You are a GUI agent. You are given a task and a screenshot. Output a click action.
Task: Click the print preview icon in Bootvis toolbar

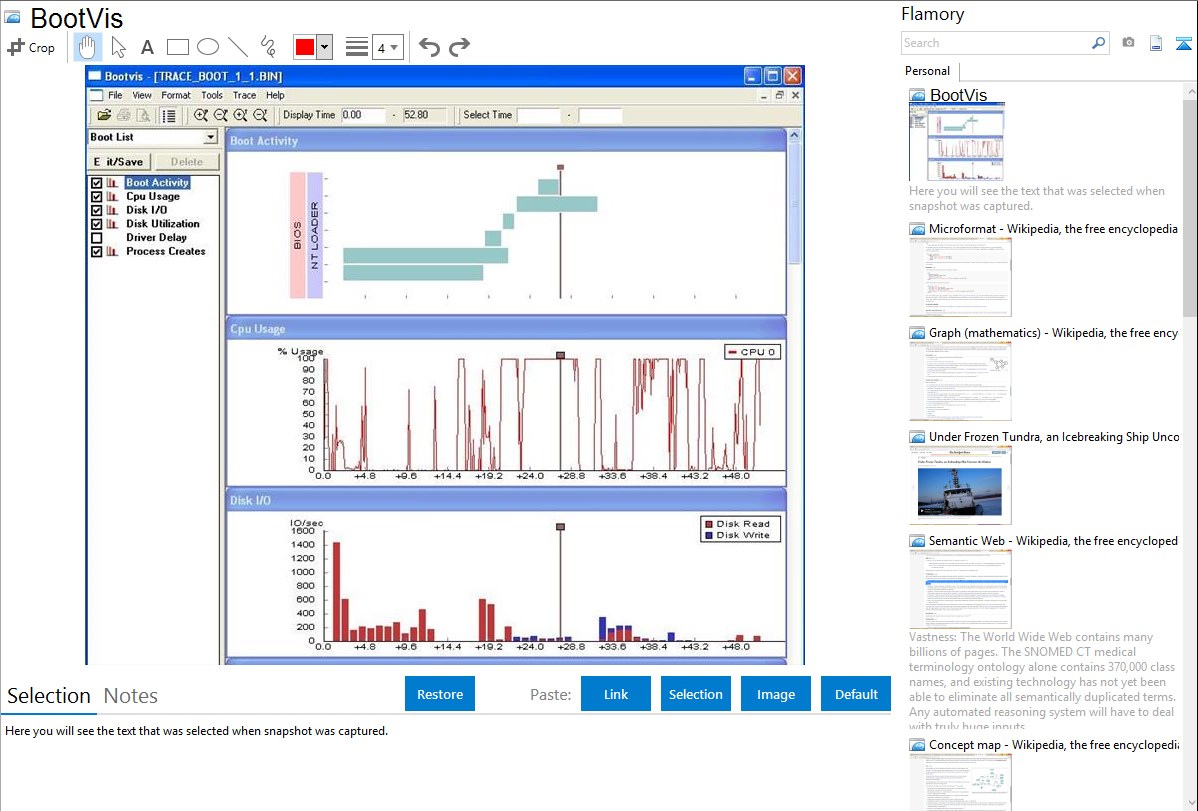pyautogui.click(x=143, y=115)
